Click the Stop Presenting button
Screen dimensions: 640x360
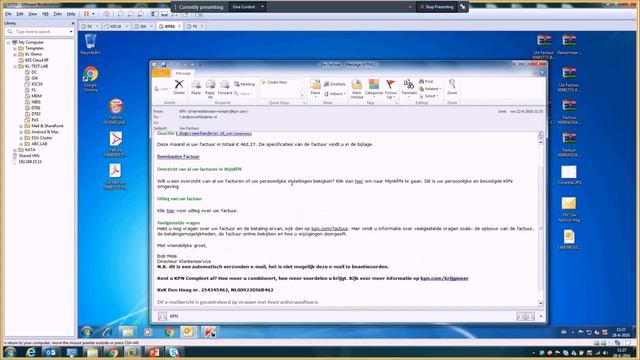click(x=436, y=7)
